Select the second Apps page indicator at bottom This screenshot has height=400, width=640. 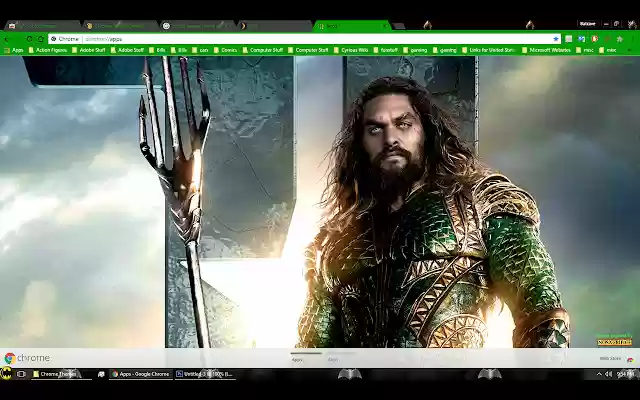pyautogui.click(x=341, y=356)
